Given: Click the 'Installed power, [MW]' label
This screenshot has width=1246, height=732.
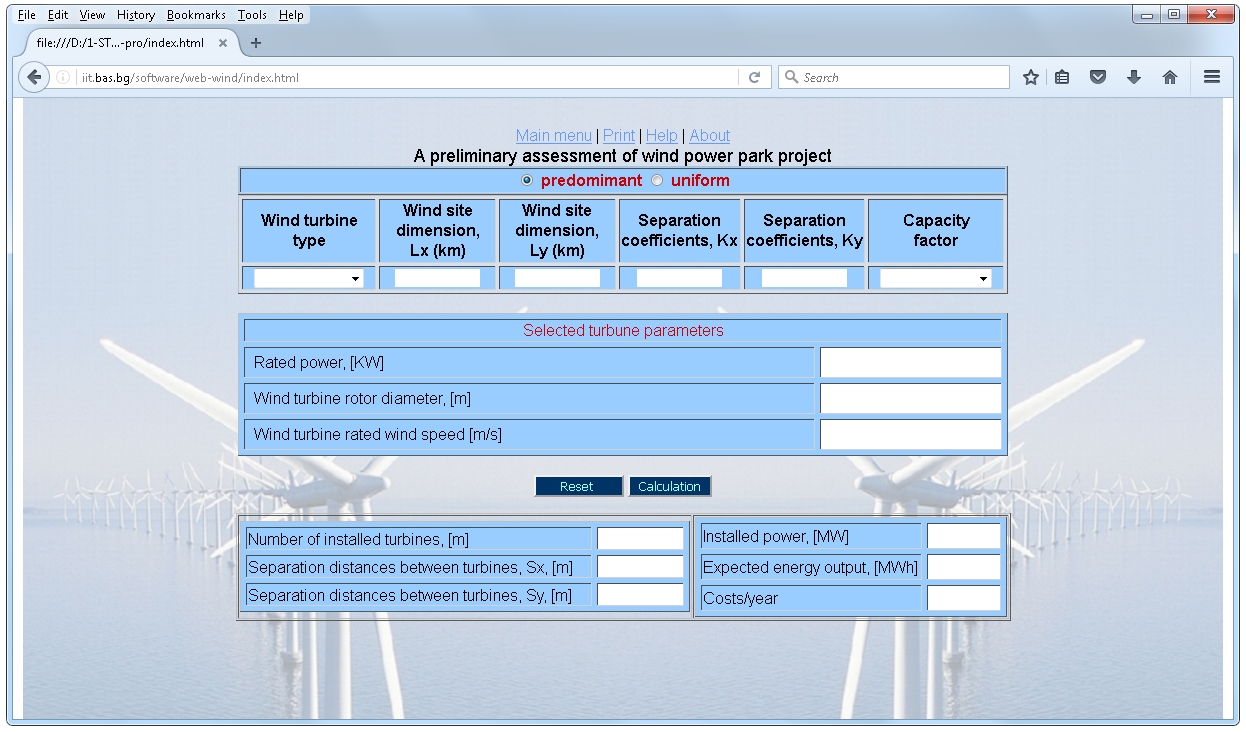Looking at the screenshot, I should [x=776, y=537].
